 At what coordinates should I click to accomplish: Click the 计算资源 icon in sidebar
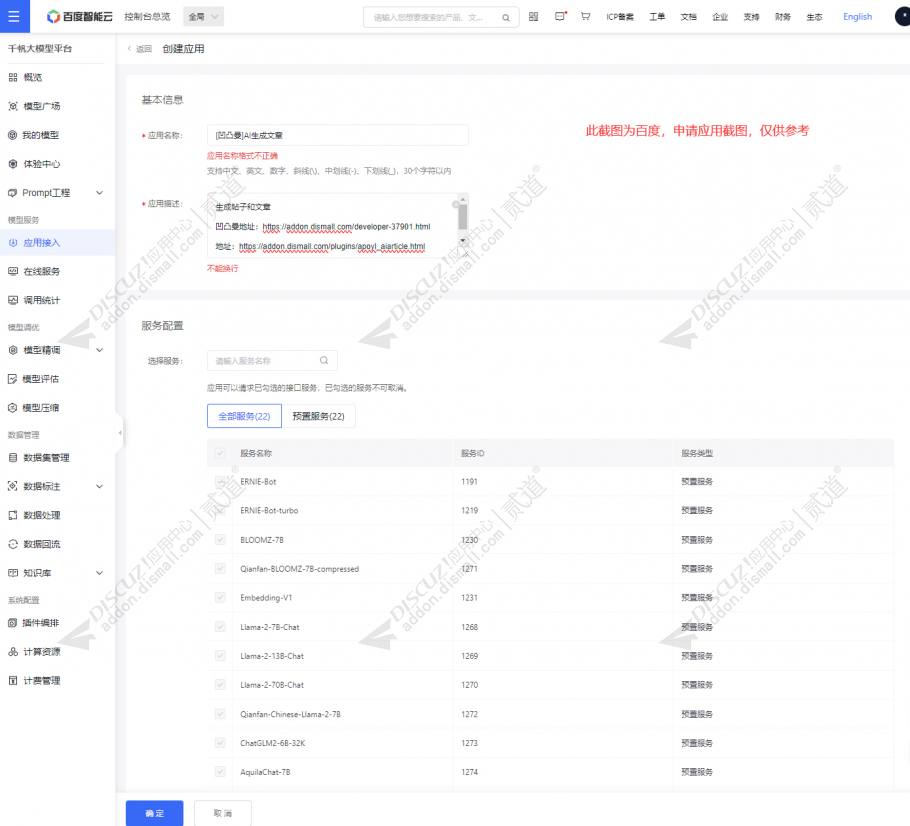pos(13,652)
